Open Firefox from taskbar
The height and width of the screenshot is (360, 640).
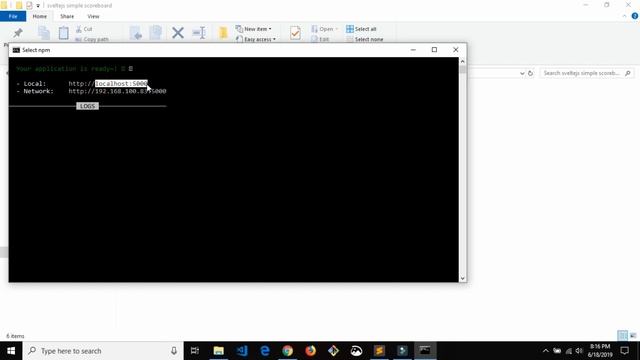click(311, 351)
